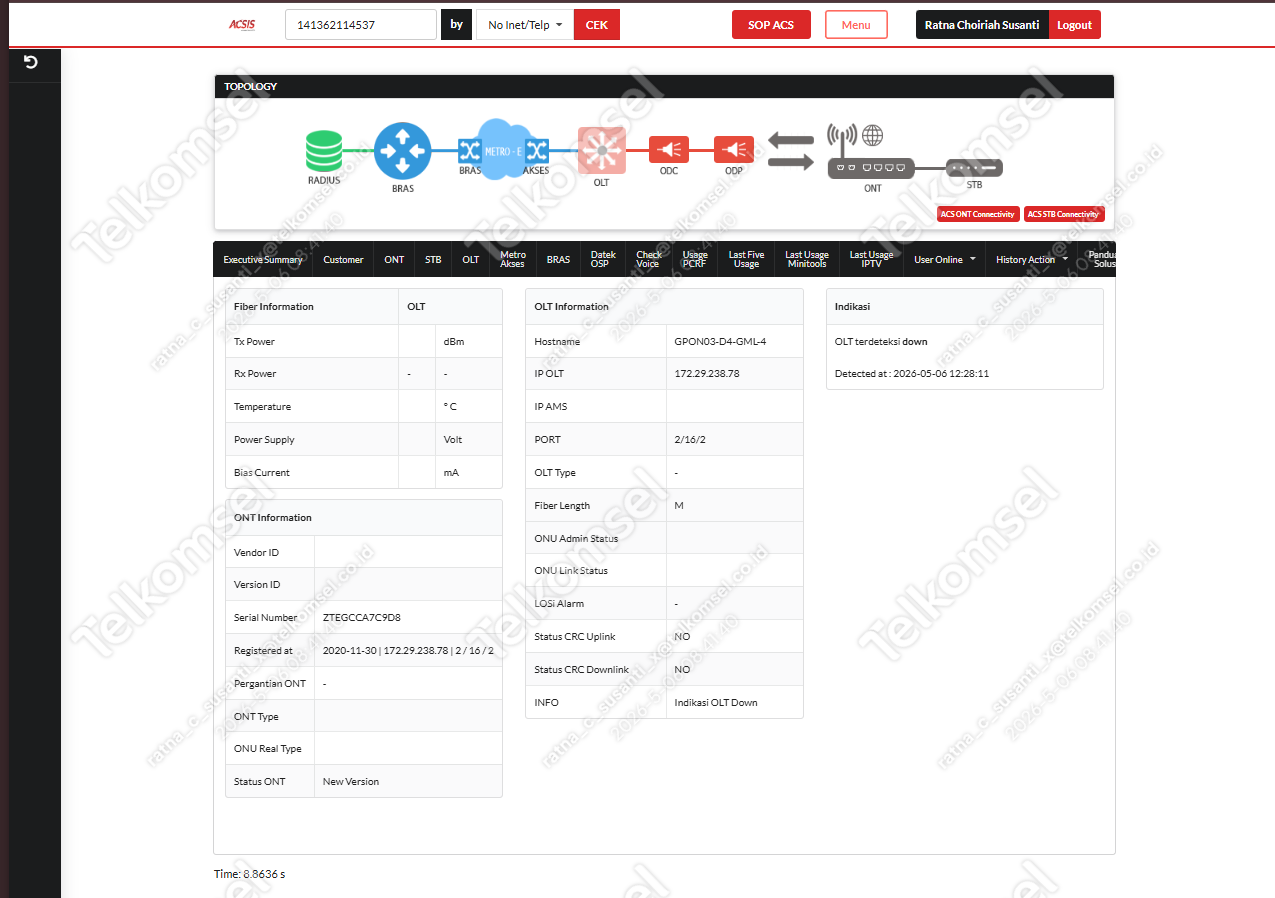
Task: Click ACS ONT Connectivity button
Action: (978, 214)
